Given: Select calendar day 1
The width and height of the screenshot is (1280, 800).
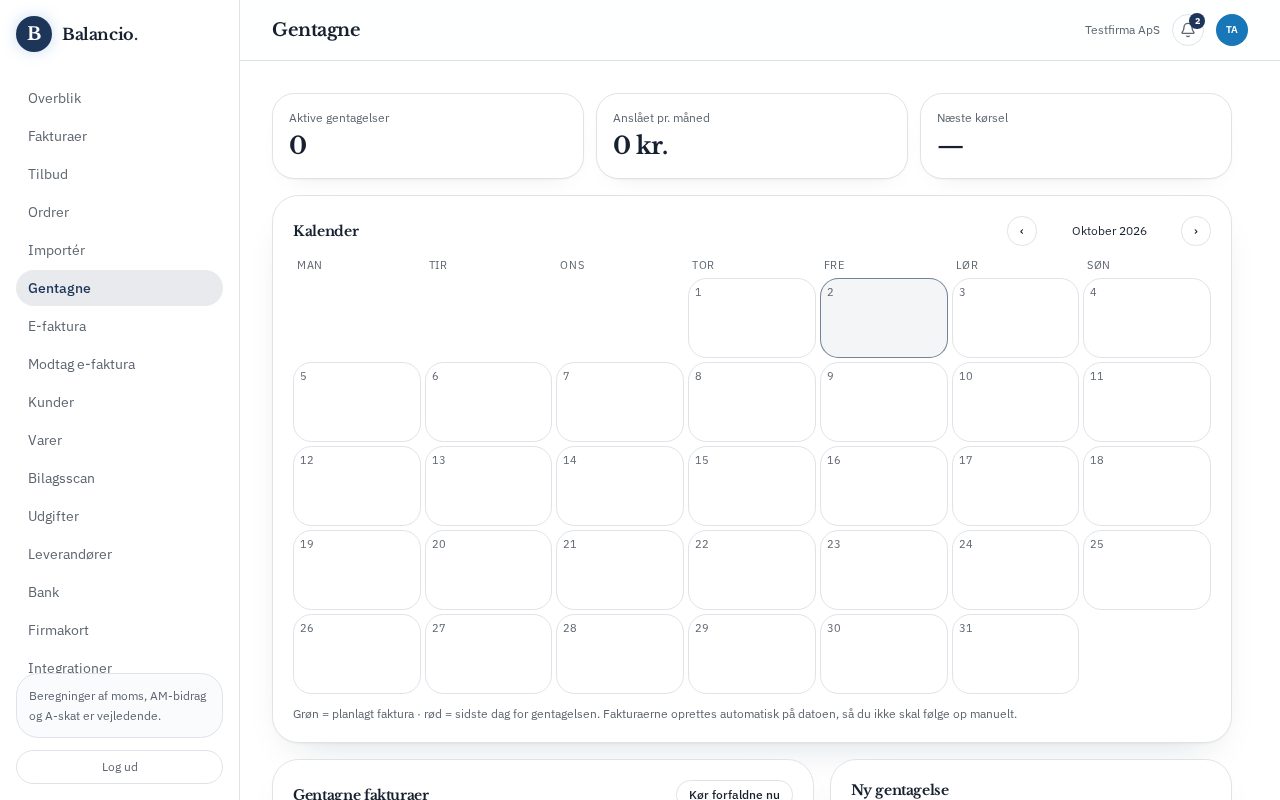Looking at the screenshot, I should (752, 318).
